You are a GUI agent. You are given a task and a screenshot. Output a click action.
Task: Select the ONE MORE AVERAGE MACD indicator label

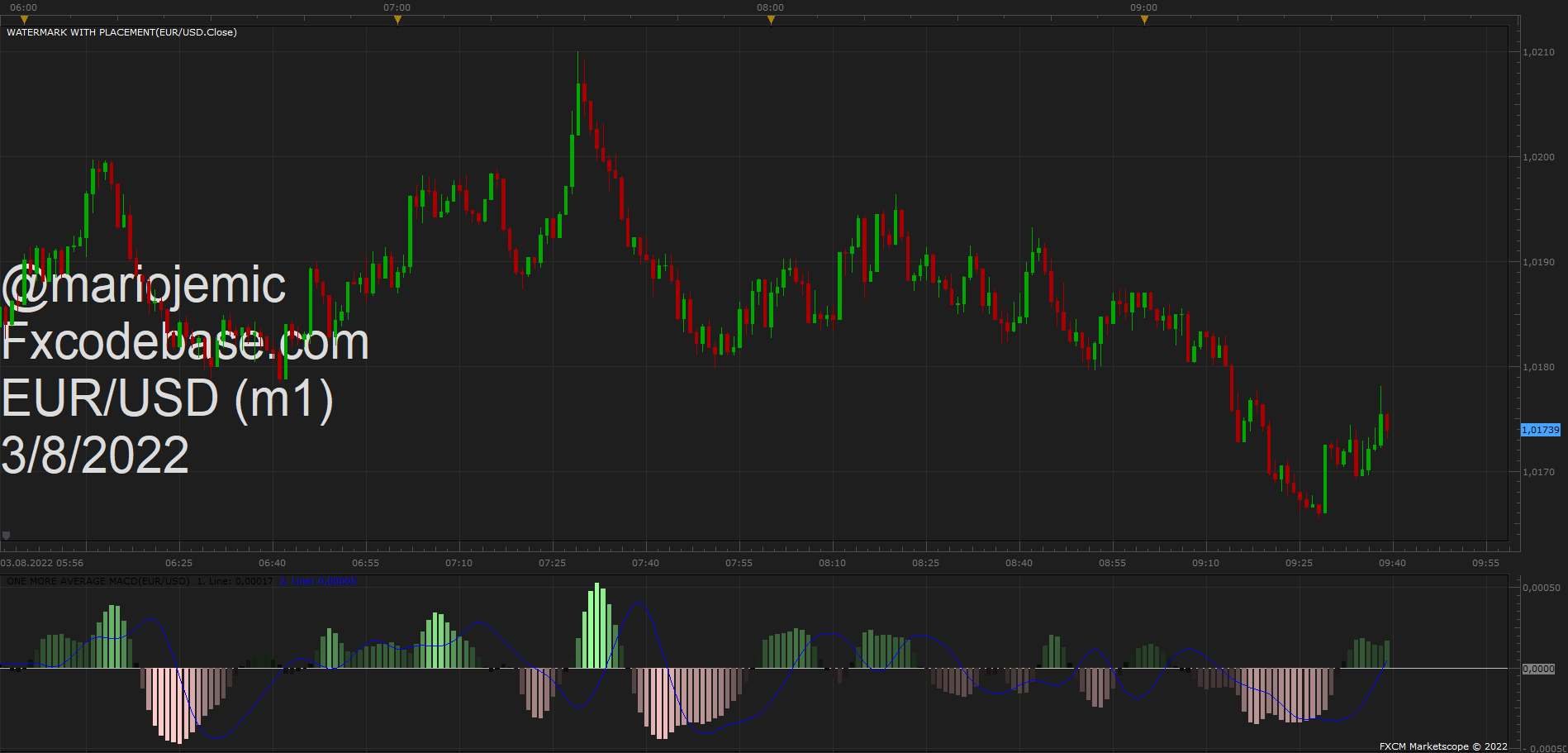point(98,582)
